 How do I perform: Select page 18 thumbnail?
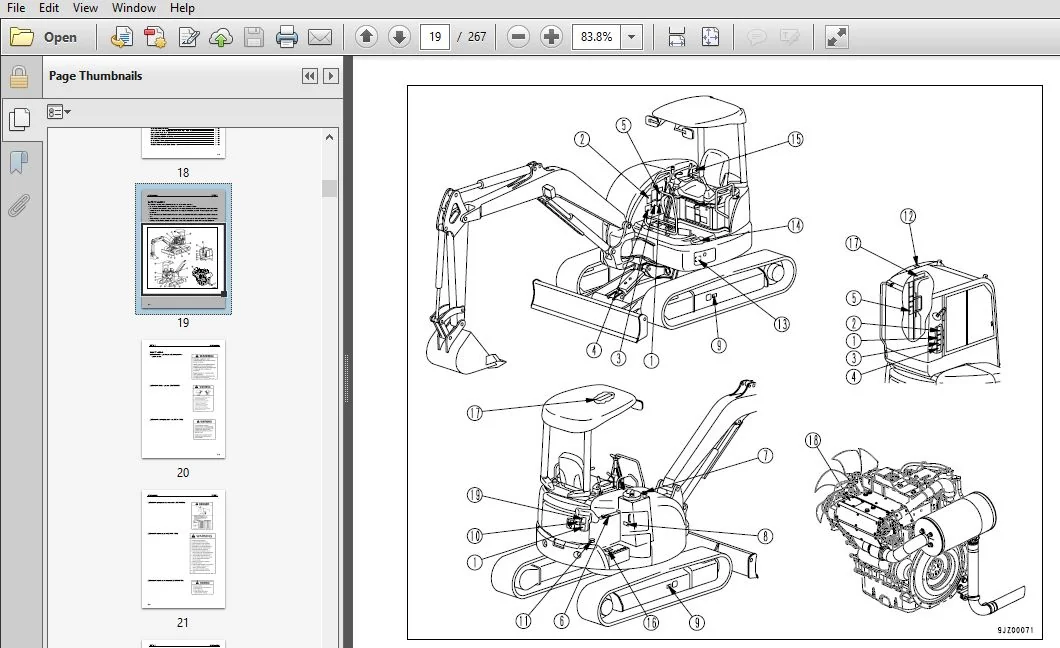pyautogui.click(x=183, y=143)
